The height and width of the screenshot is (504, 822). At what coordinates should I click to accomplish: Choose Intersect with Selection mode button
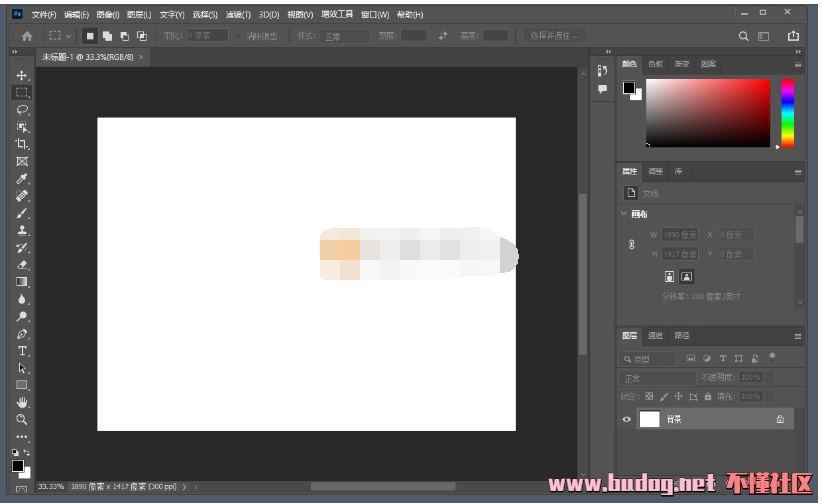coord(142,36)
